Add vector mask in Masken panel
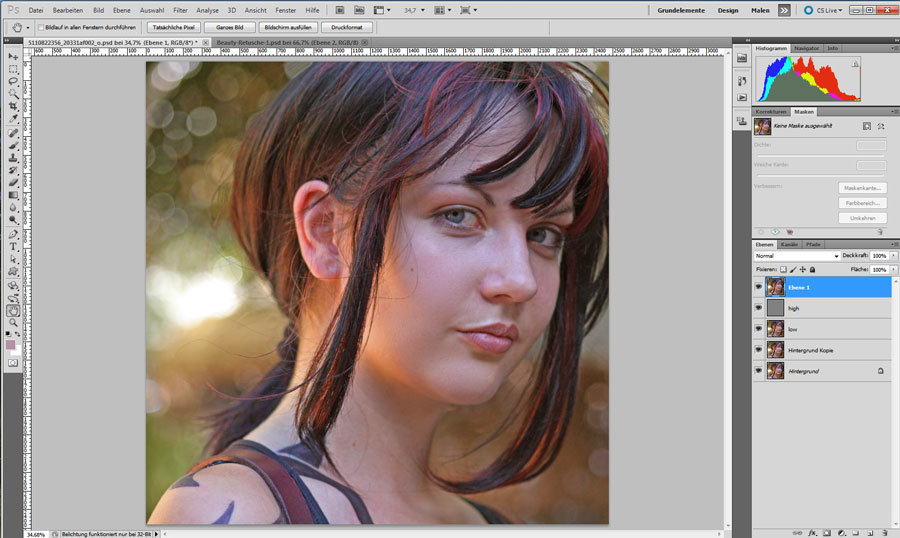Image resolution: width=900 pixels, height=538 pixels. [881, 126]
